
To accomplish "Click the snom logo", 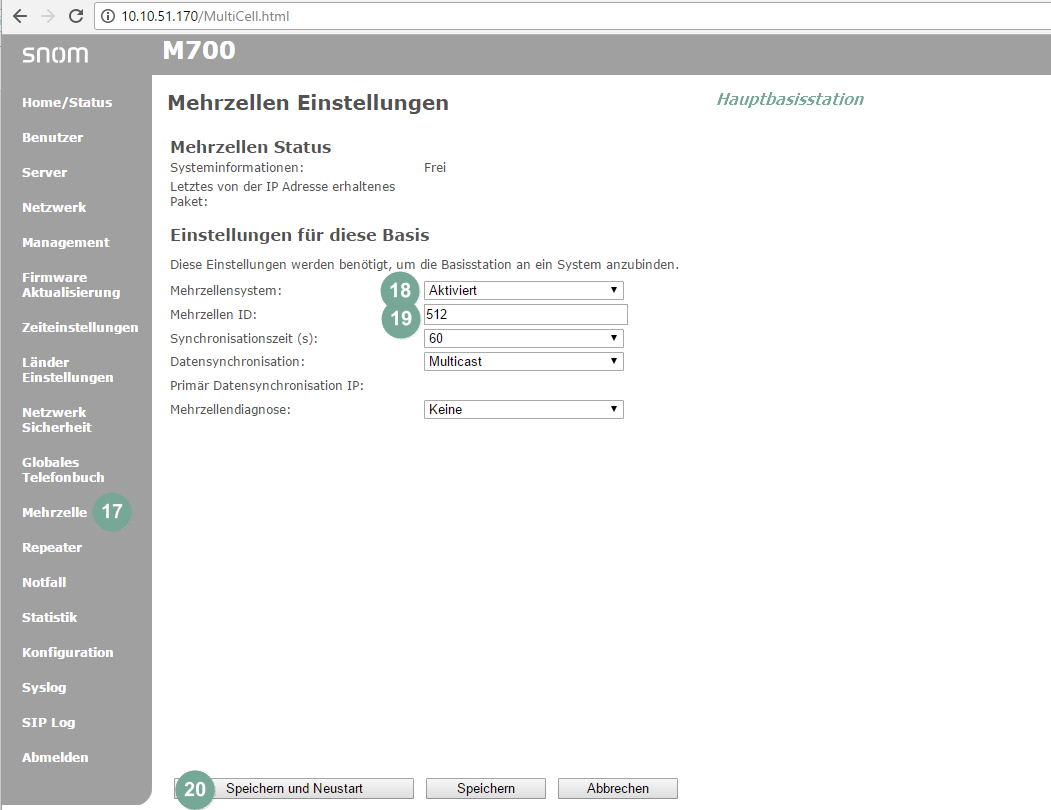I will pyautogui.click(x=55, y=54).
